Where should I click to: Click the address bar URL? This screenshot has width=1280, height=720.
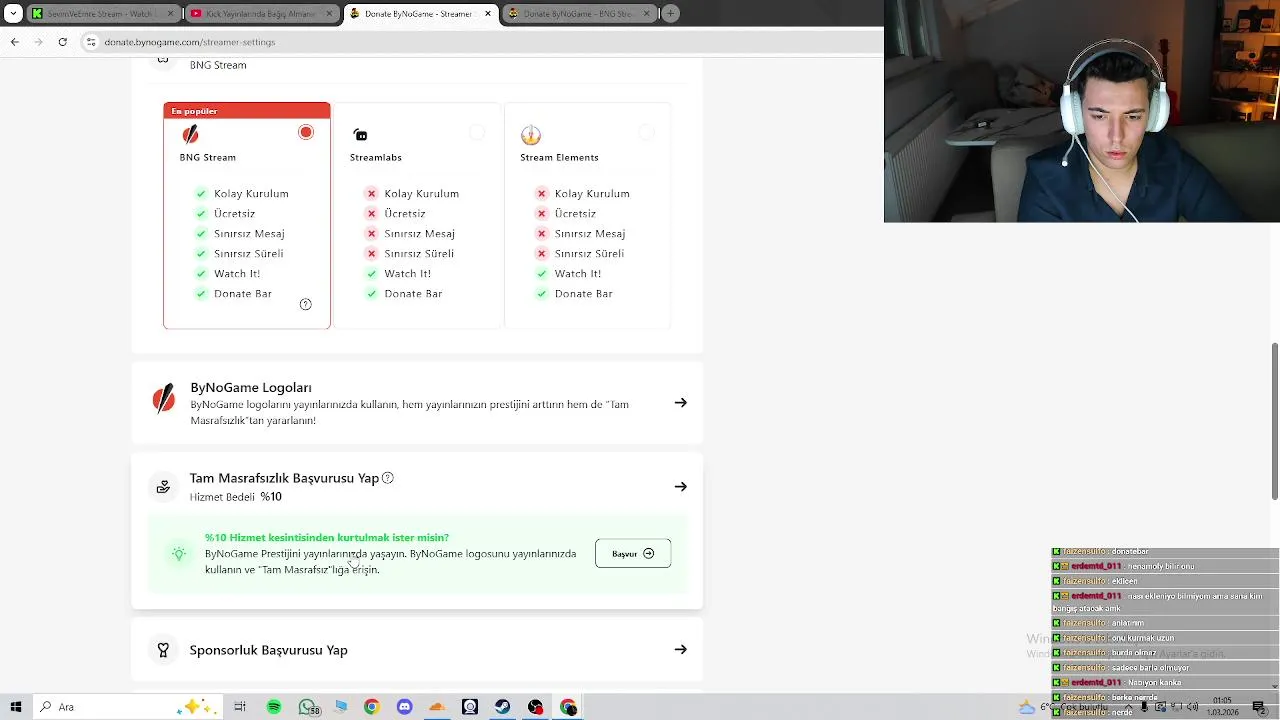189,42
